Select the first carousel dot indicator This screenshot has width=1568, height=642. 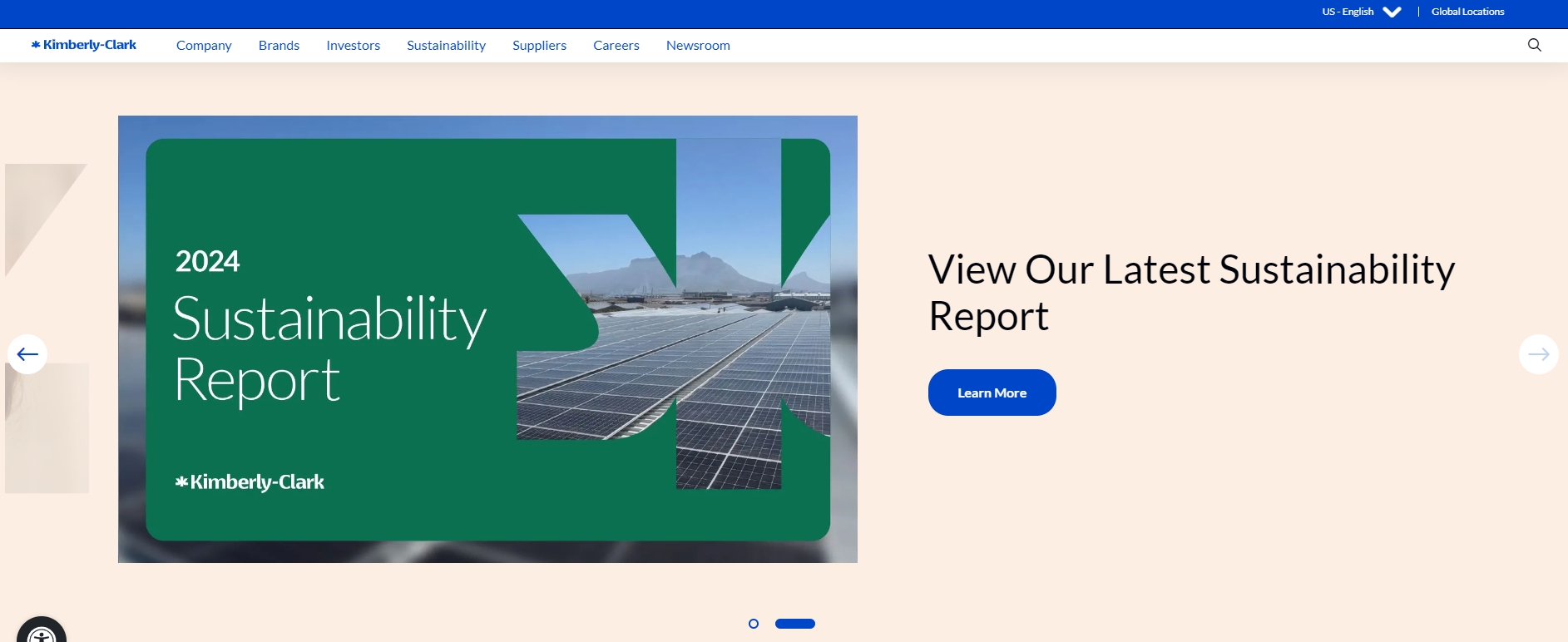(x=754, y=624)
